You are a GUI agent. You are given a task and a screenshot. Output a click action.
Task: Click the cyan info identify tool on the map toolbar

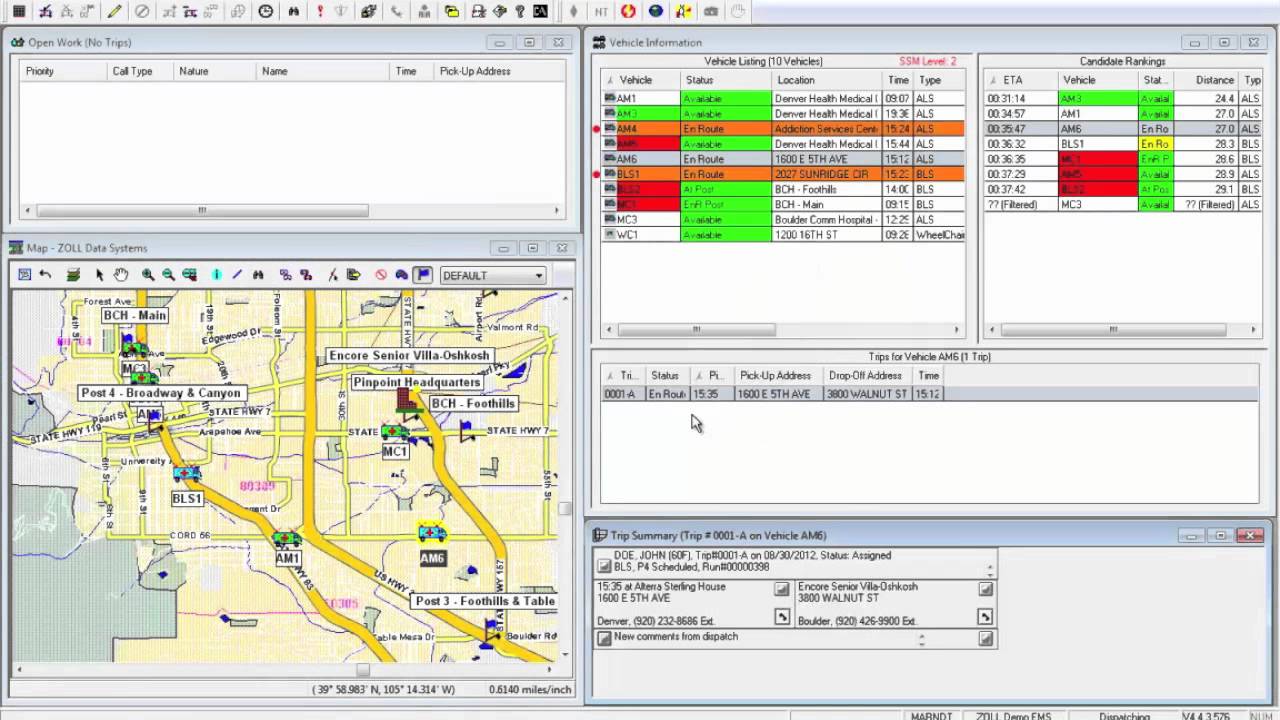[216, 275]
